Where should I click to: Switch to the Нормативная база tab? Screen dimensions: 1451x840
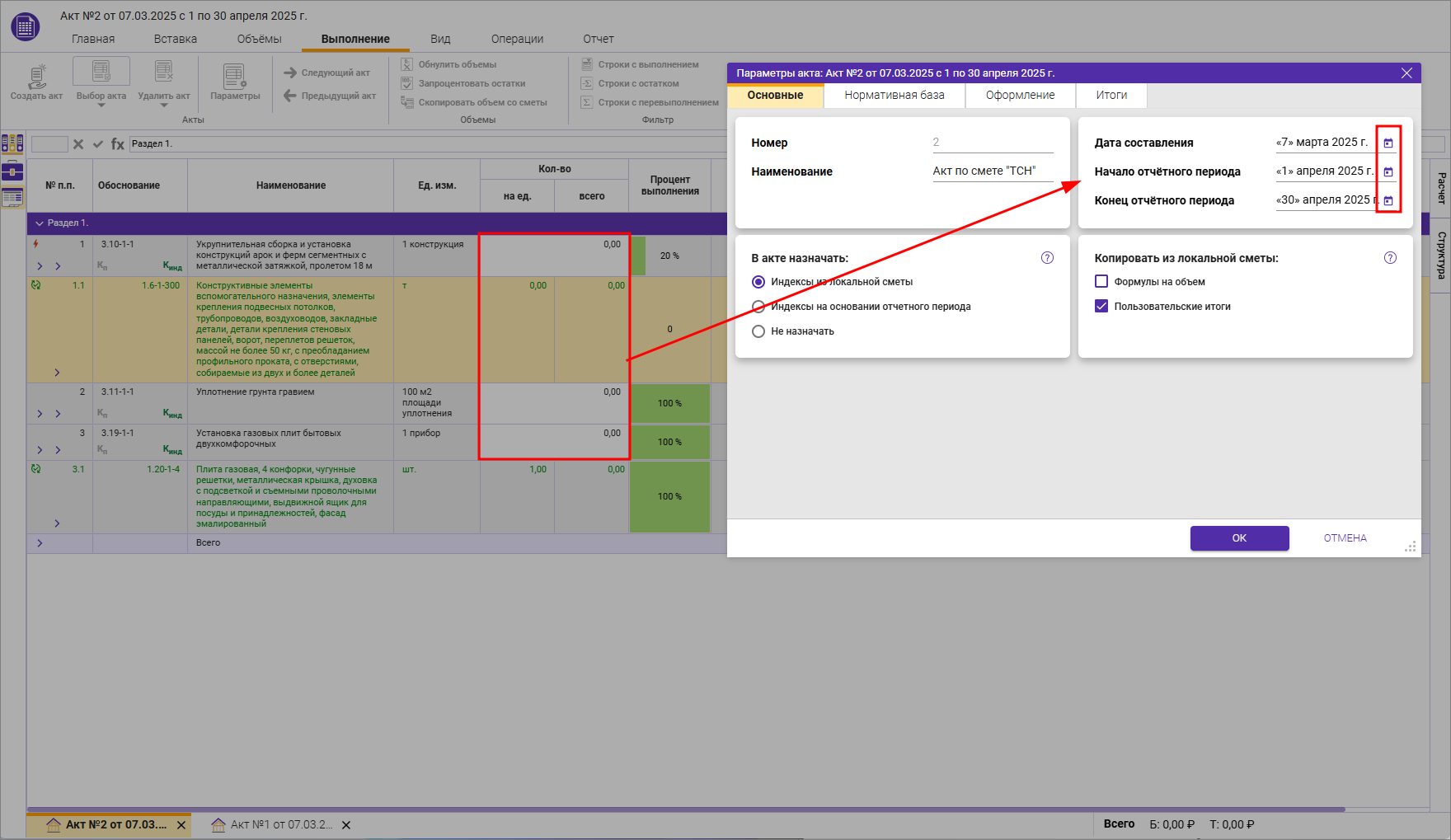[x=894, y=96]
